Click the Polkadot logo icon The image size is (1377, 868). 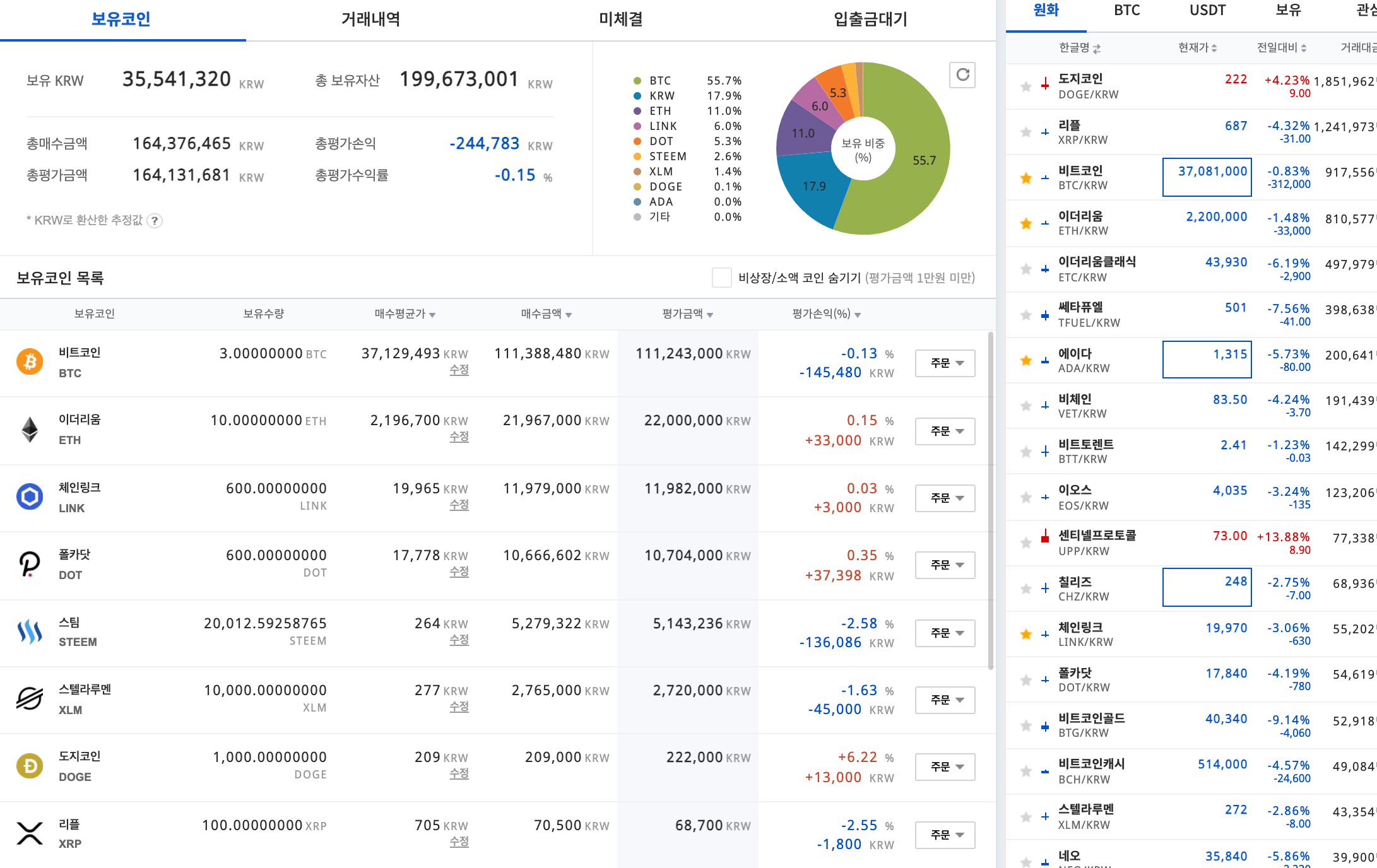click(30, 564)
